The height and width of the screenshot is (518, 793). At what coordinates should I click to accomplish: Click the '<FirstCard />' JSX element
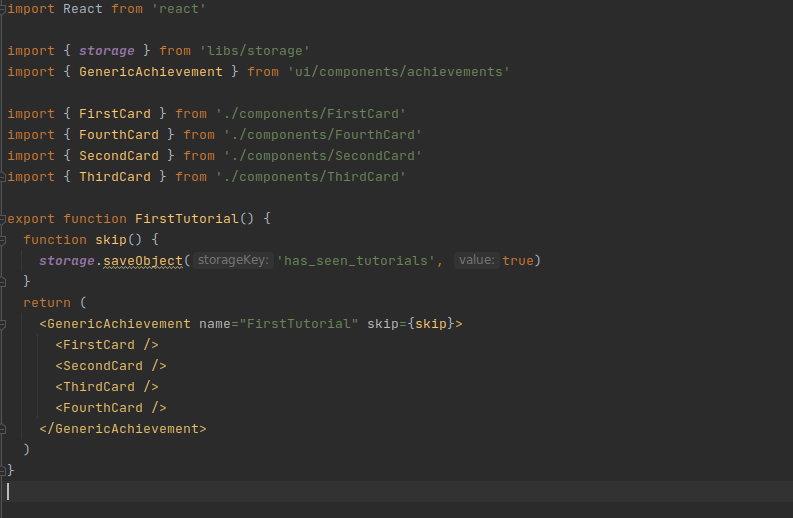click(107, 345)
